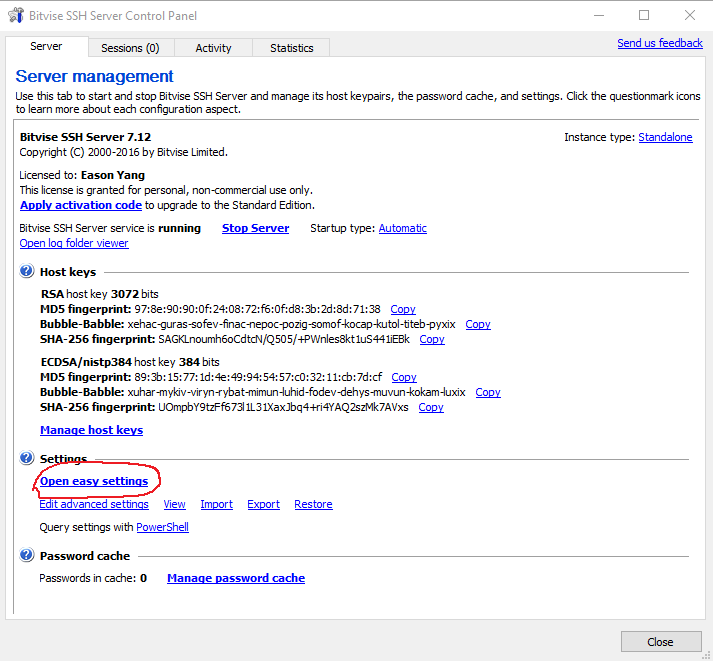
Task: Copy the ECDSA MD5 fingerprint
Action: point(404,377)
